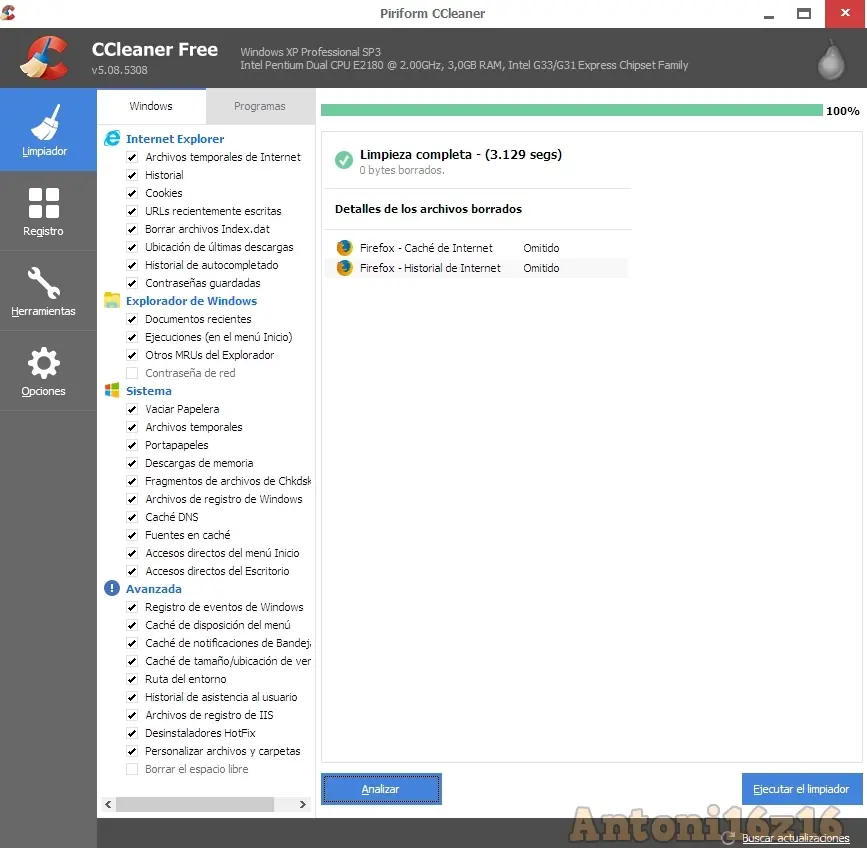The image size is (867, 848).
Task: Click the horizontal scrollbar right arrow
Action: pos(302,804)
